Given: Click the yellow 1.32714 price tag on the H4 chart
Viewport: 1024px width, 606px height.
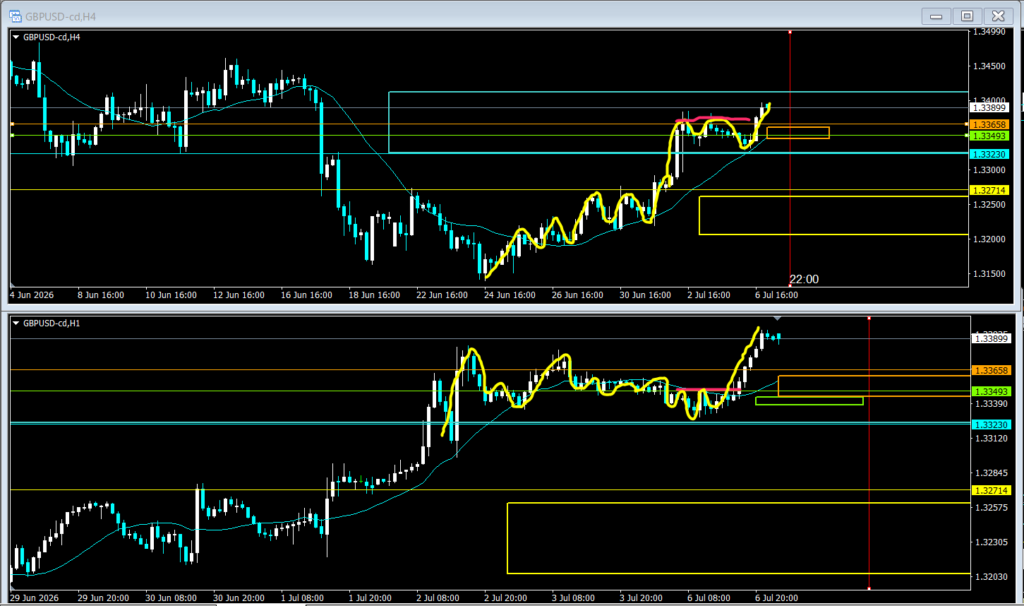Looking at the screenshot, I should (x=989, y=190).
